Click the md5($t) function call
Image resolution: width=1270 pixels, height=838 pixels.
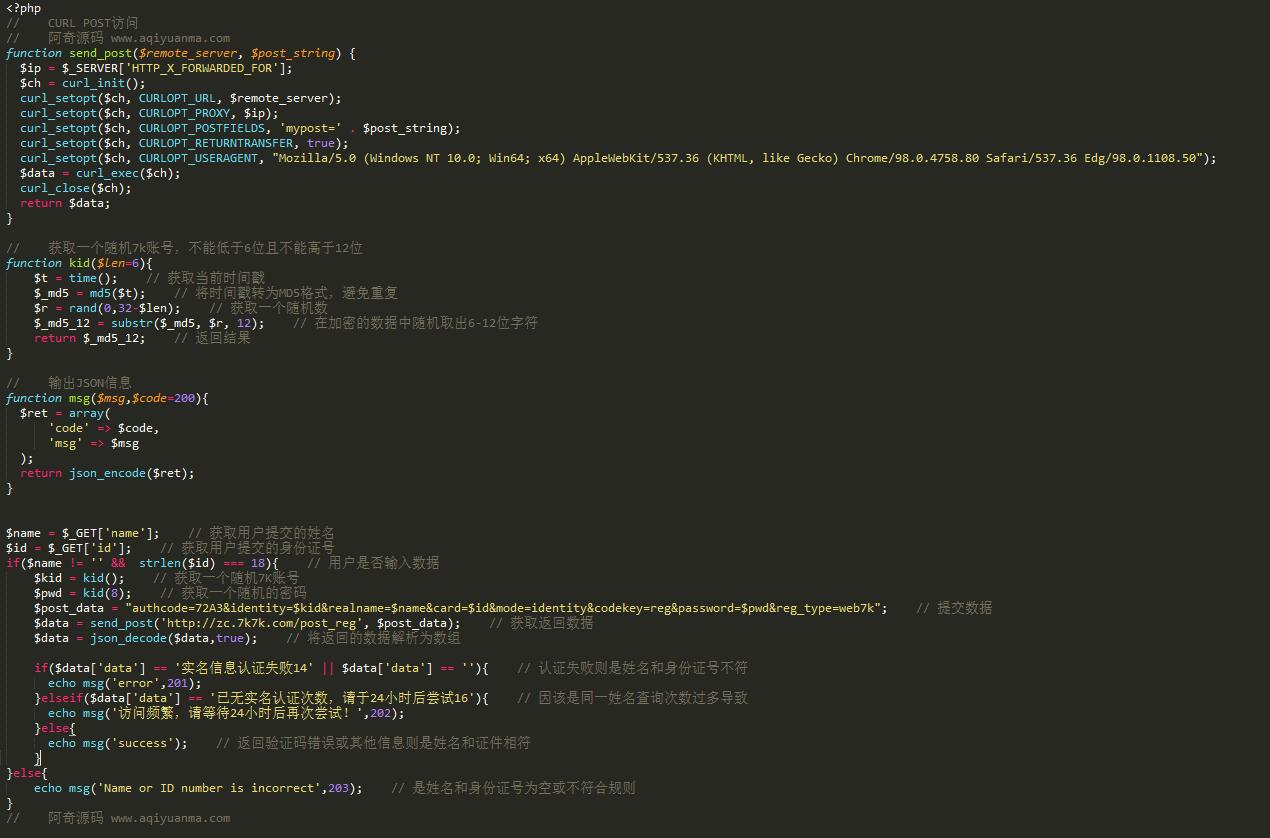[x=117, y=293]
